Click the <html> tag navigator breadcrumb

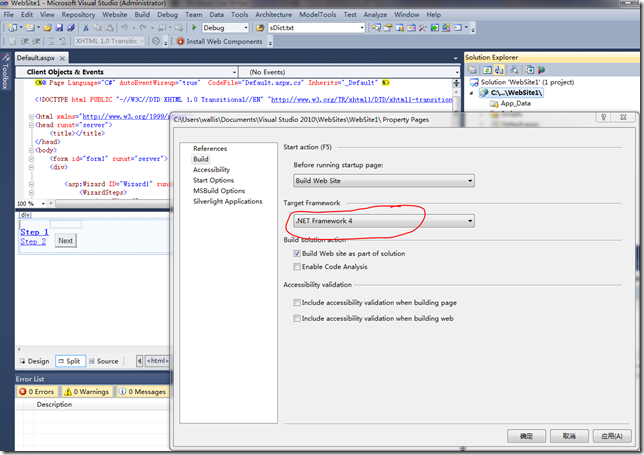point(157,361)
